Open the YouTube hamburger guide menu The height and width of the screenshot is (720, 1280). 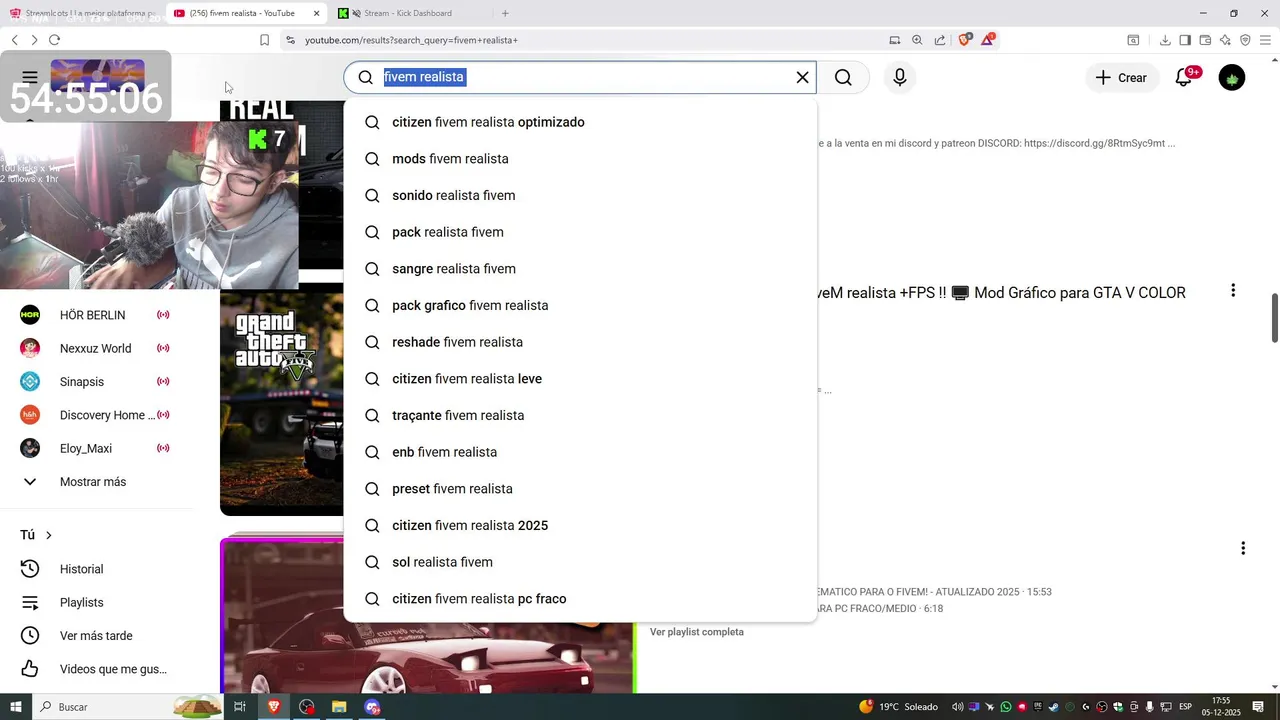coord(30,77)
